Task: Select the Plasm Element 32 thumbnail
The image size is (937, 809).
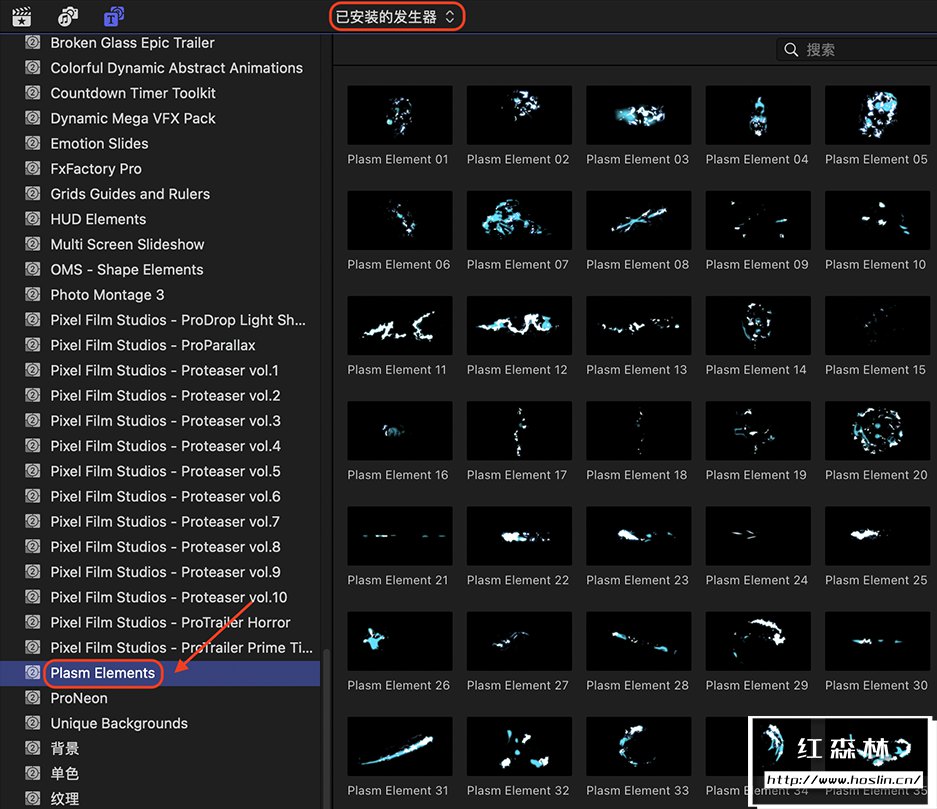Action: tap(519, 746)
